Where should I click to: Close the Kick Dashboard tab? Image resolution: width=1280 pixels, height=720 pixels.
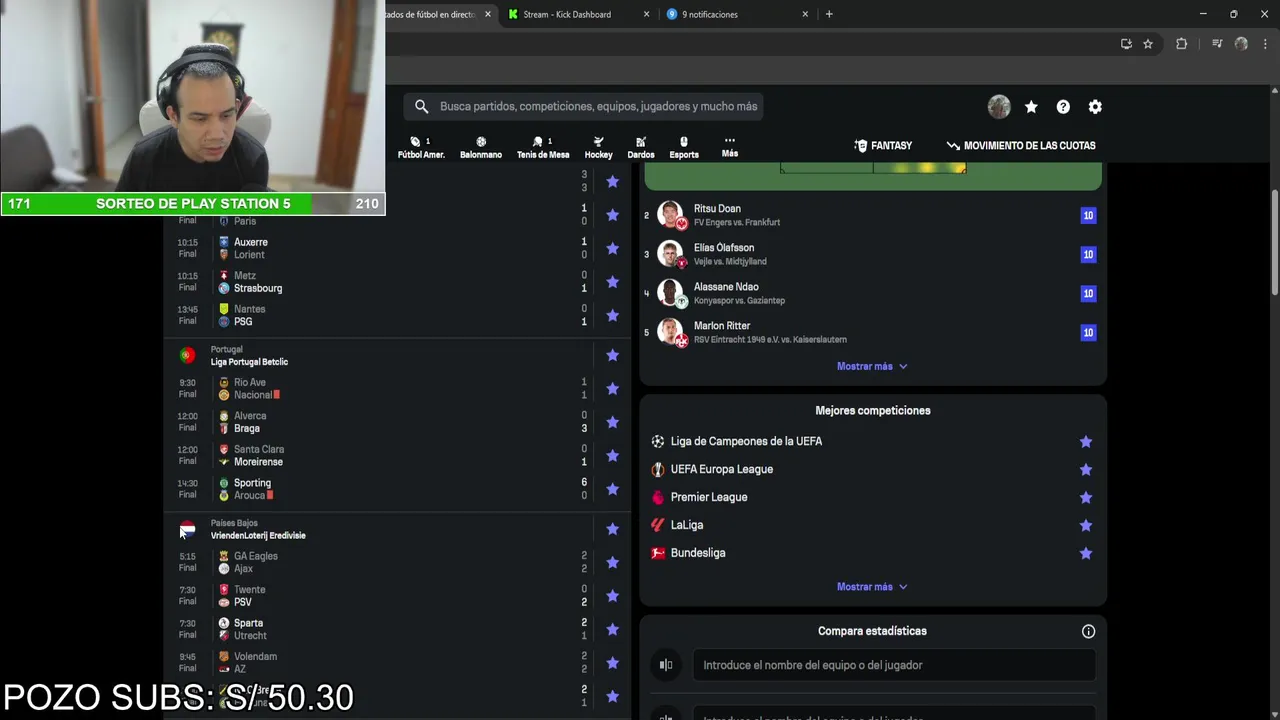(x=646, y=14)
